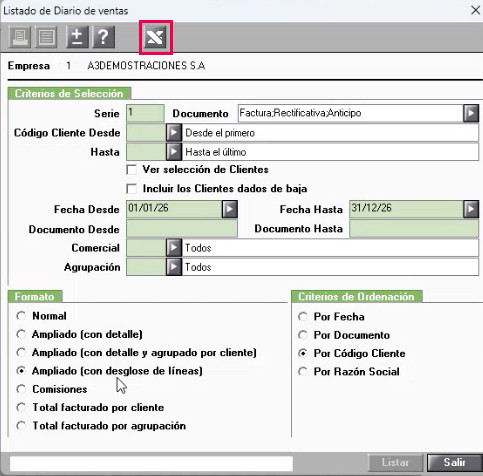Select Ampliado (con detalle) format
The width and height of the screenshot is (483, 476).
21,334
